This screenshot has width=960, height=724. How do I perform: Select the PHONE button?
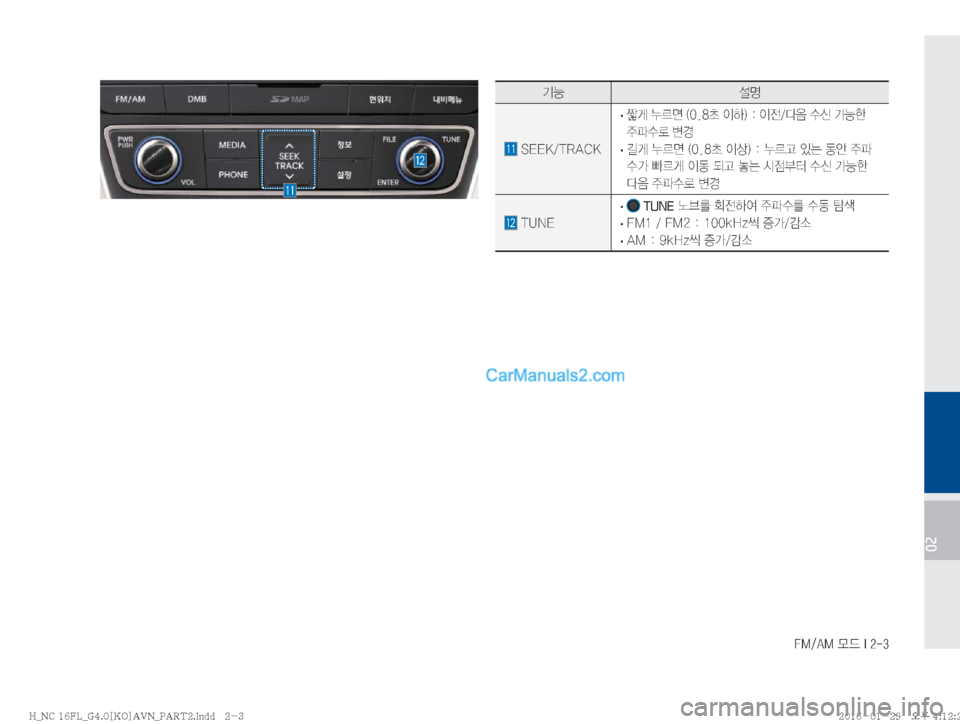[233, 174]
